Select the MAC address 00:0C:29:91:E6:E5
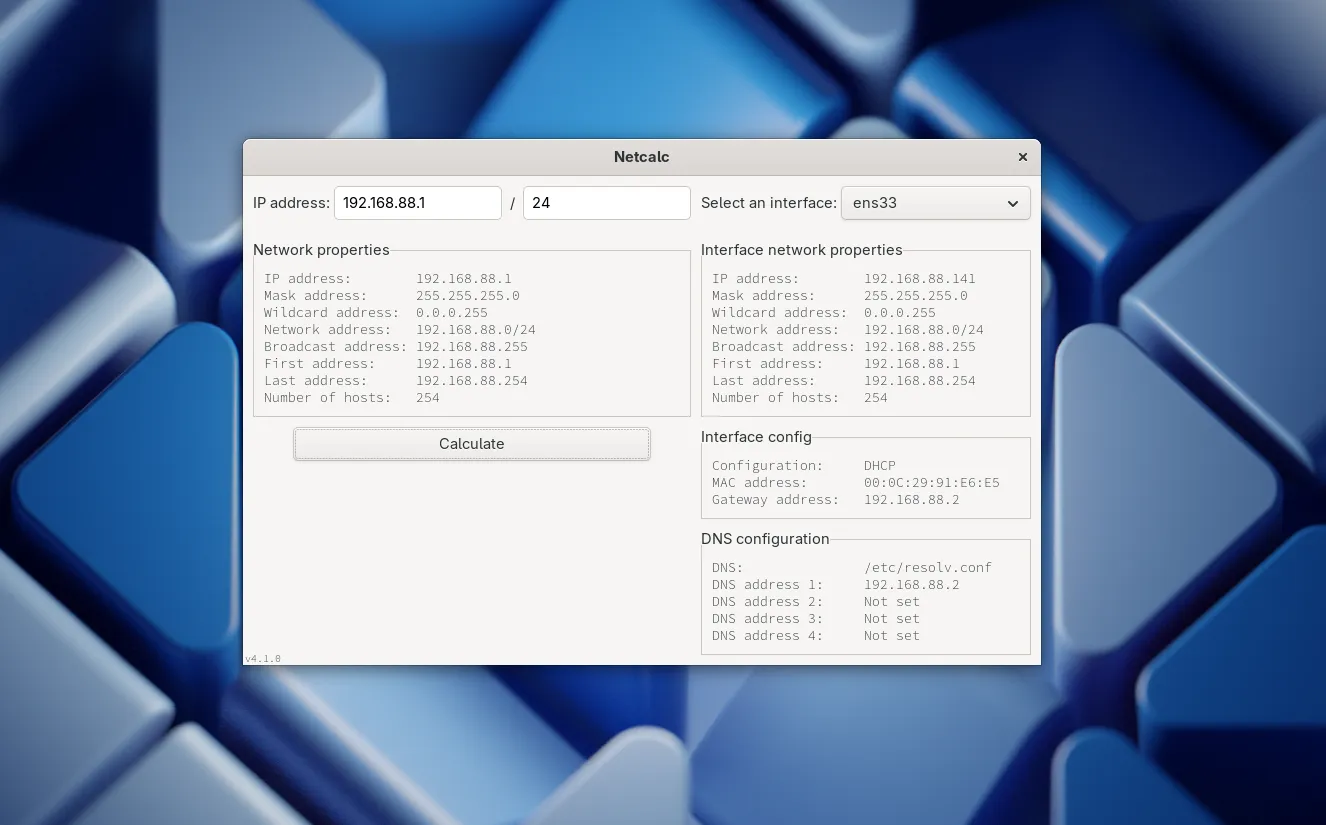1326x825 pixels. click(929, 482)
